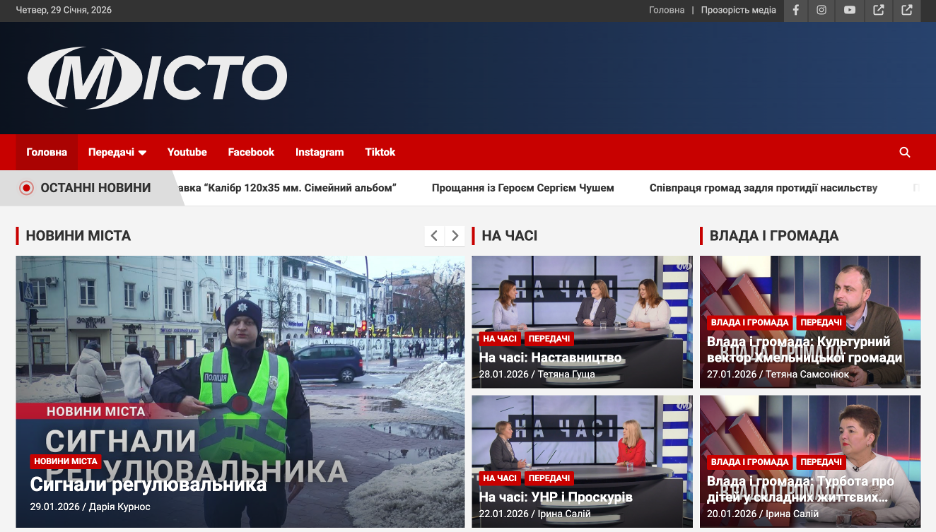Open author link Тетяна Самсонюк
The image size is (936, 532).
click(x=807, y=374)
